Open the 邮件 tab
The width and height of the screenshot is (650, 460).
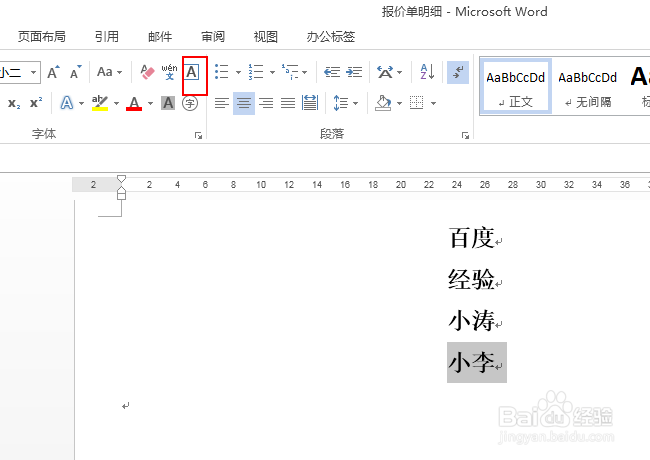(x=160, y=36)
